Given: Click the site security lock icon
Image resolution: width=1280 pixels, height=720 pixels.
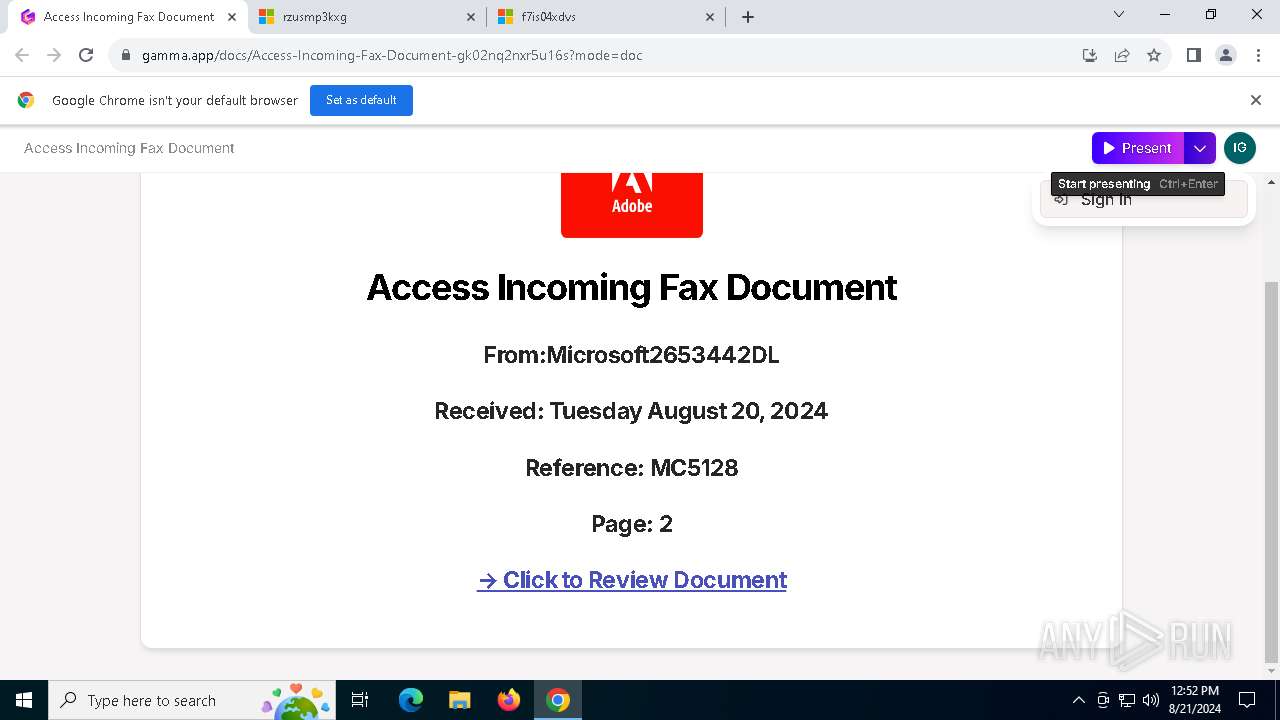Looking at the screenshot, I should [126, 55].
